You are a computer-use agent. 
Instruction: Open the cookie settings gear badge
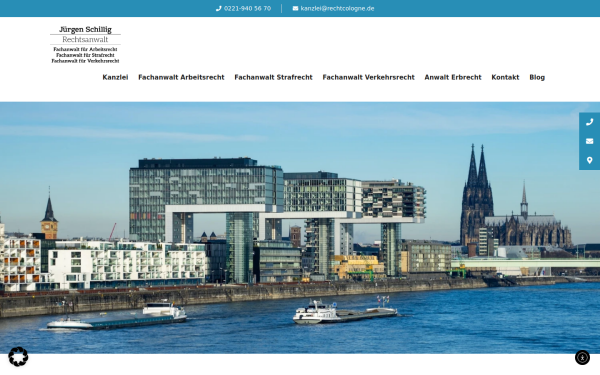[x=18, y=357]
